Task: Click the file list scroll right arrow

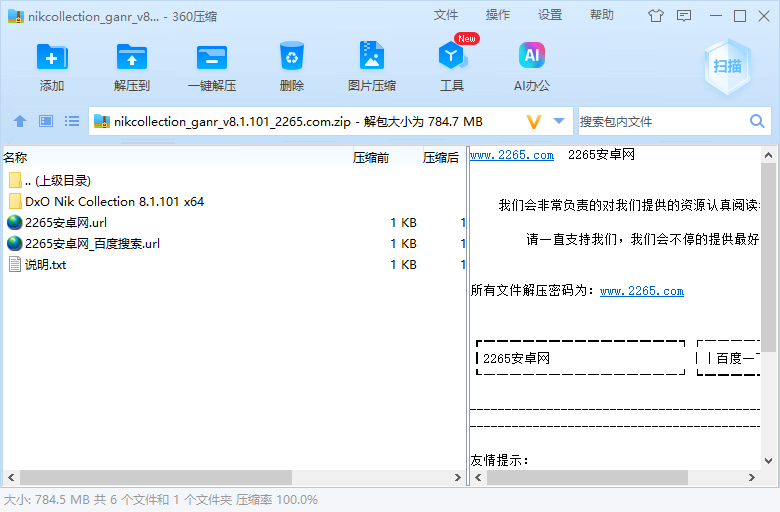Action: coord(457,478)
